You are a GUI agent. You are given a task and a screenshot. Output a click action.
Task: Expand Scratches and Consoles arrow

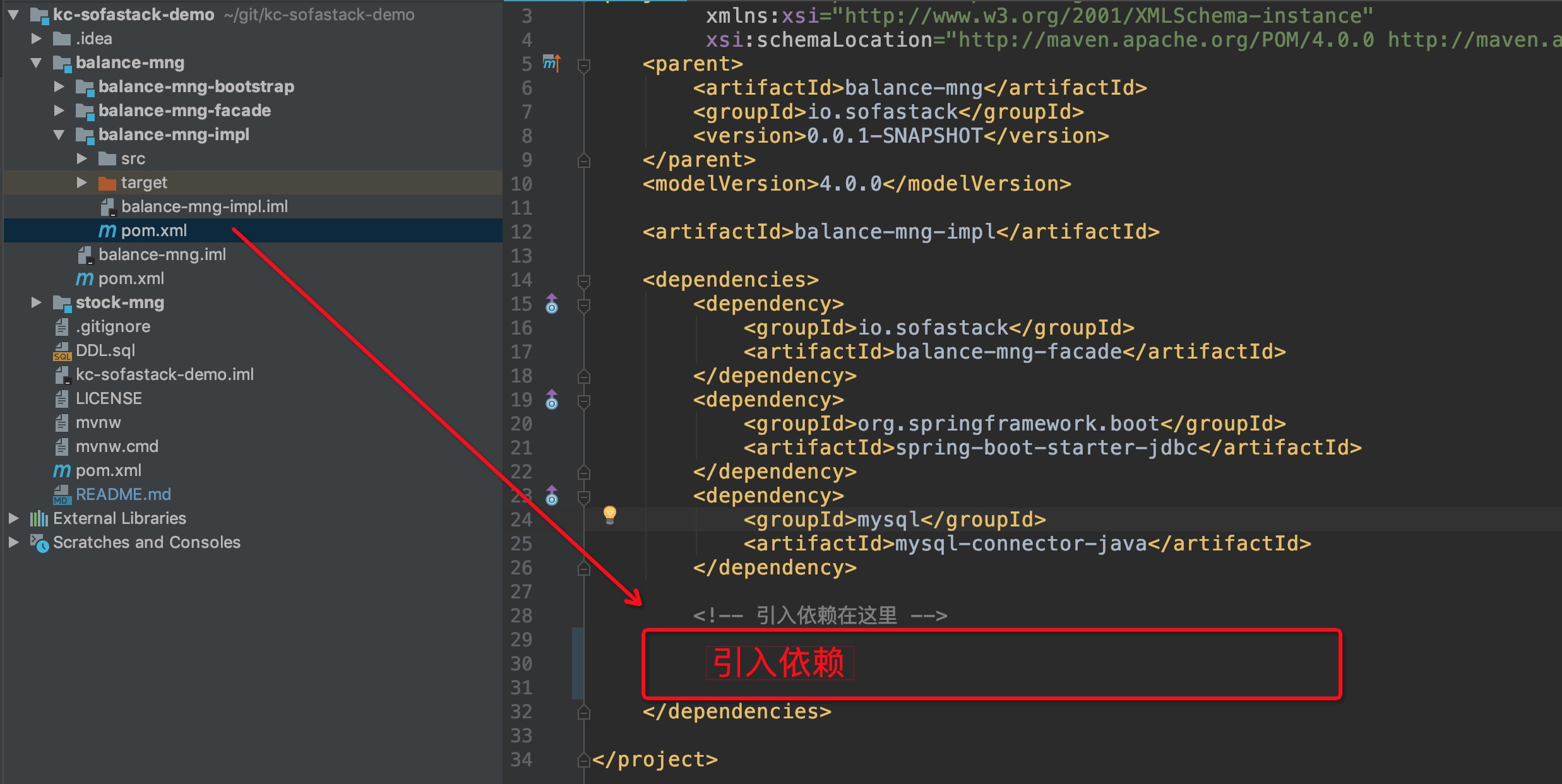pos(13,542)
